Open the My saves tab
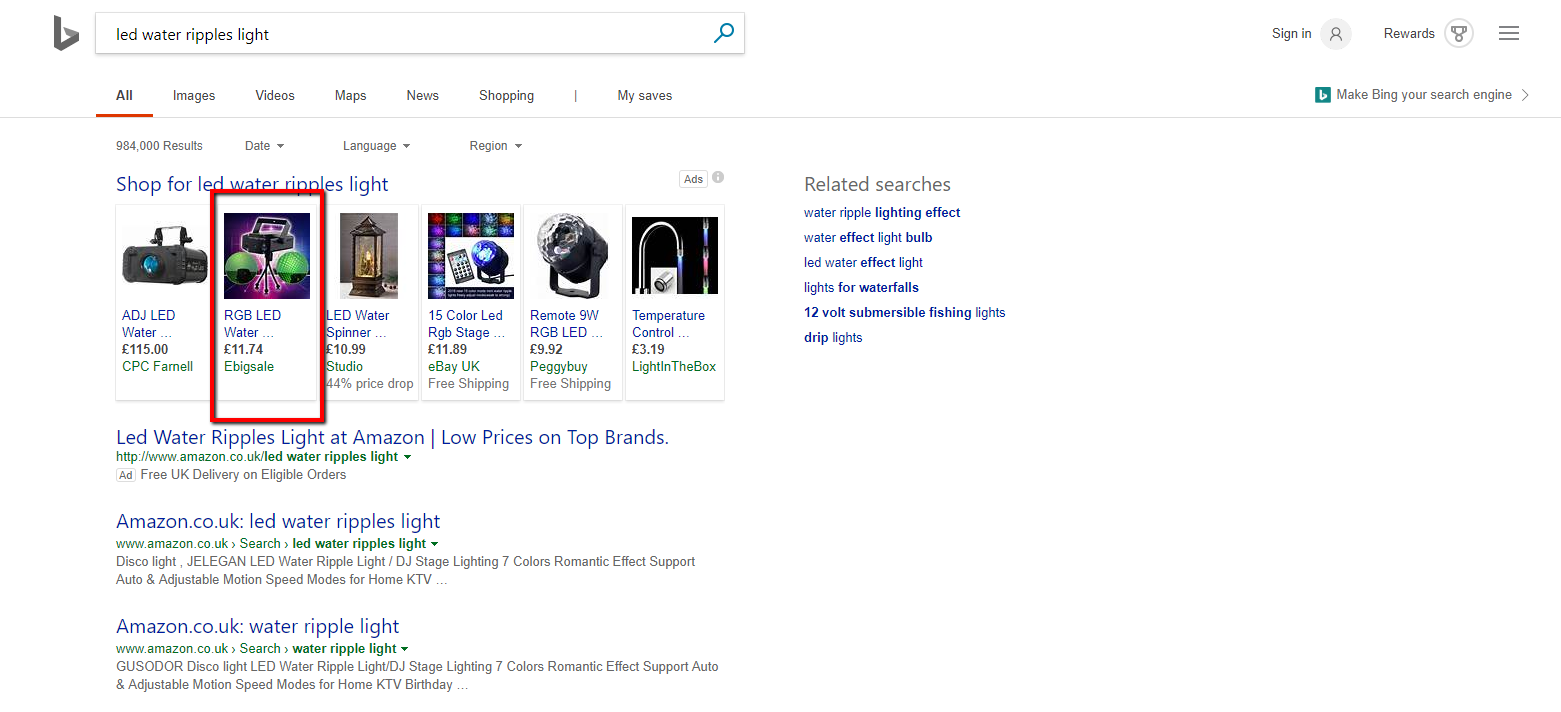This screenshot has height=712, width=1561. point(644,96)
